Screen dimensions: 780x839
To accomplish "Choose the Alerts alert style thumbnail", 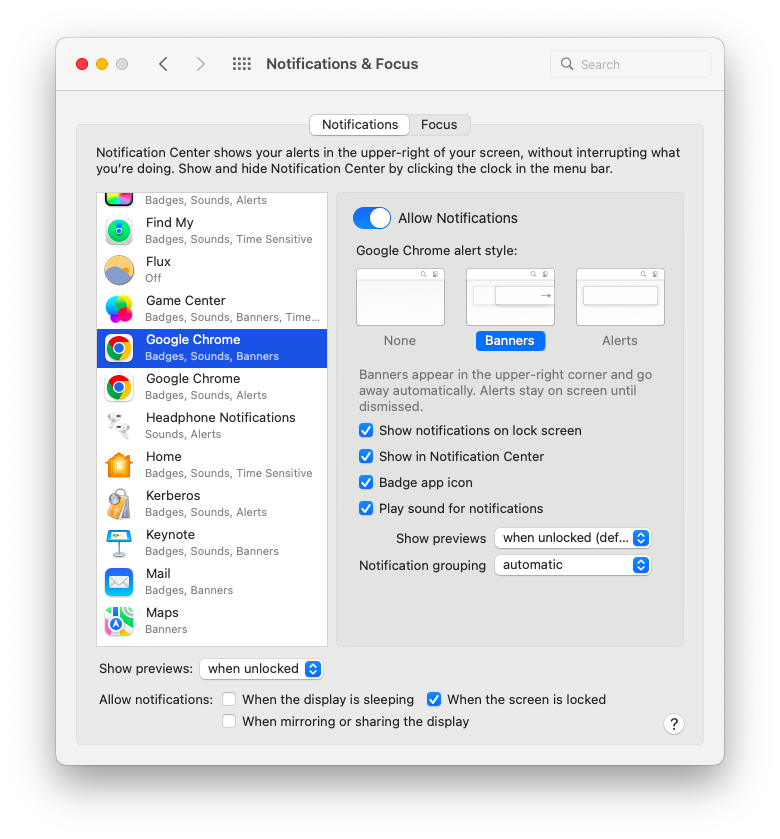I will (620, 297).
